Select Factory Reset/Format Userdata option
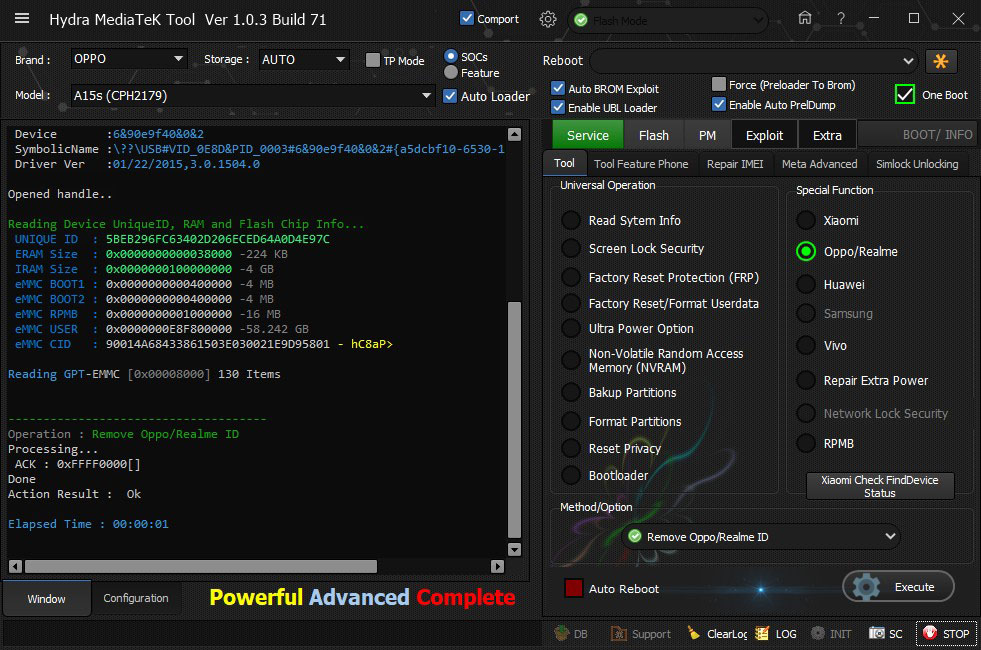This screenshot has height=650, width=981. tap(571, 303)
